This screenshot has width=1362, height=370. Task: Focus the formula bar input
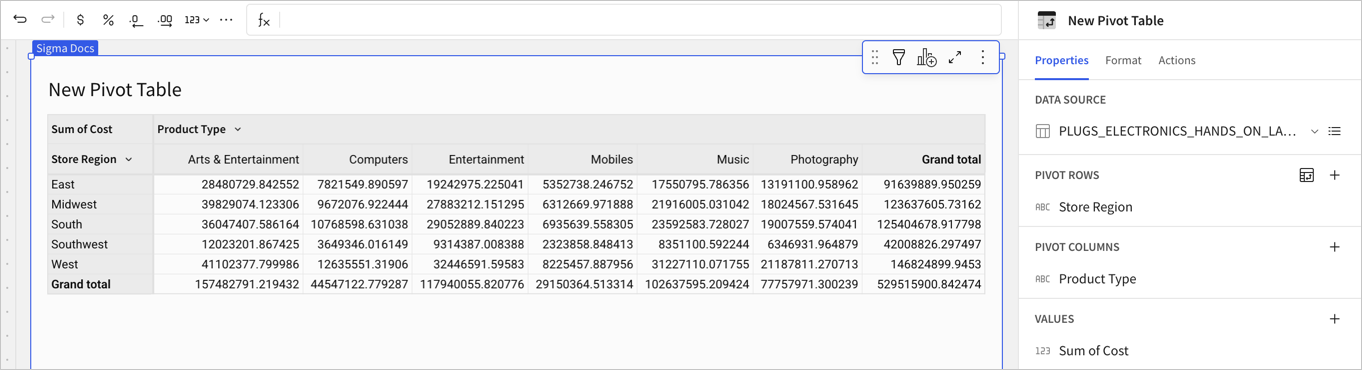(x=640, y=20)
